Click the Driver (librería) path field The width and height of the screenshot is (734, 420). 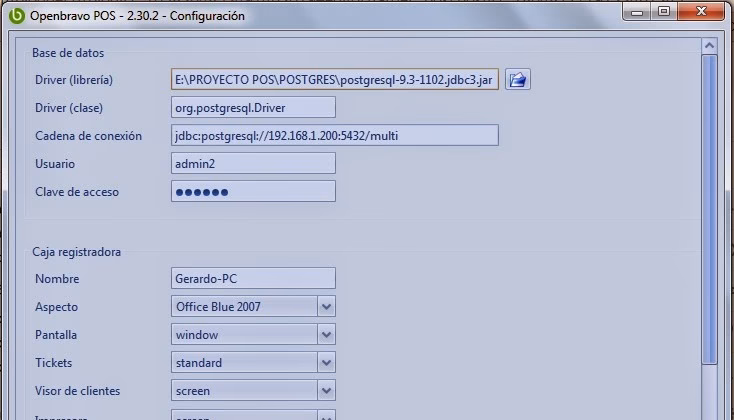point(335,79)
